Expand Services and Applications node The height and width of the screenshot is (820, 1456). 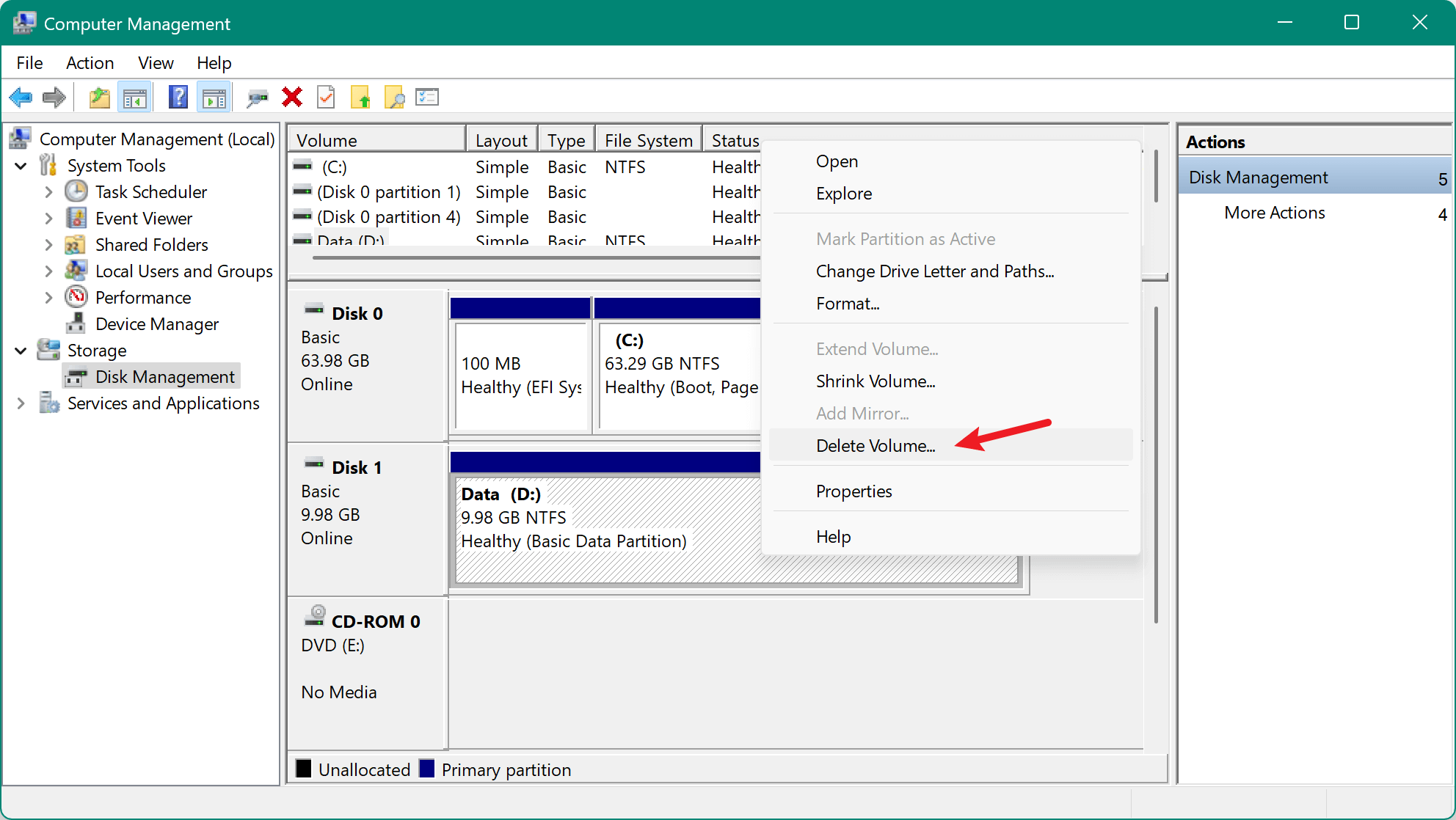21,403
